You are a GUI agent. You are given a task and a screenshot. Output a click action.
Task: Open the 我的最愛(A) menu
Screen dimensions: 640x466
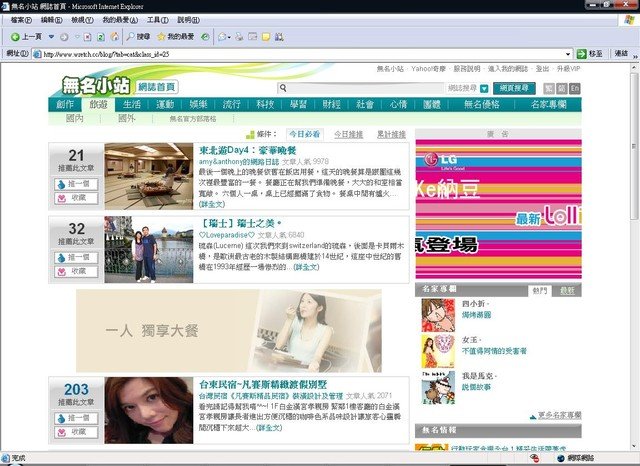[120, 20]
